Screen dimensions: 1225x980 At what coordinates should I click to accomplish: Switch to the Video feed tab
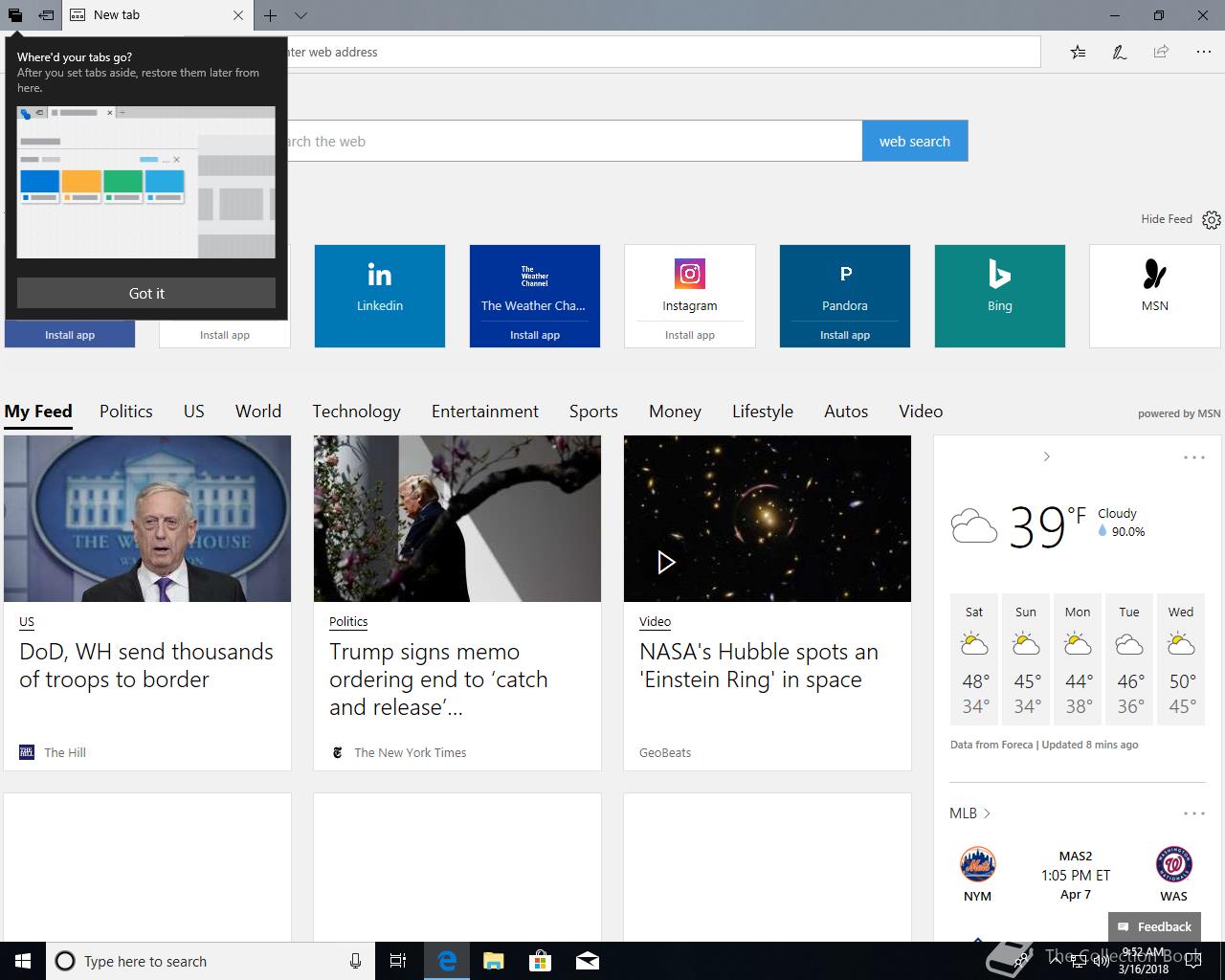click(921, 412)
